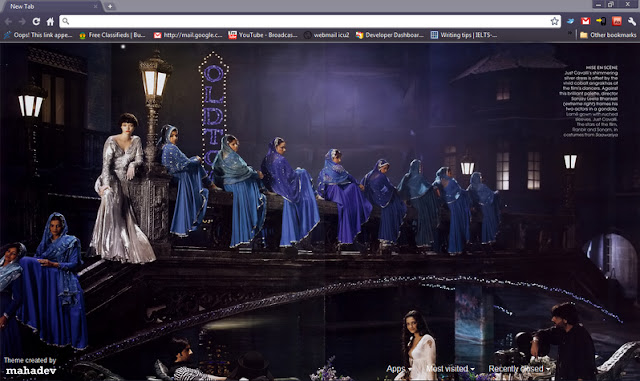This screenshot has height=381, width=640.
Task: Reload the current page
Action: (36, 21)
